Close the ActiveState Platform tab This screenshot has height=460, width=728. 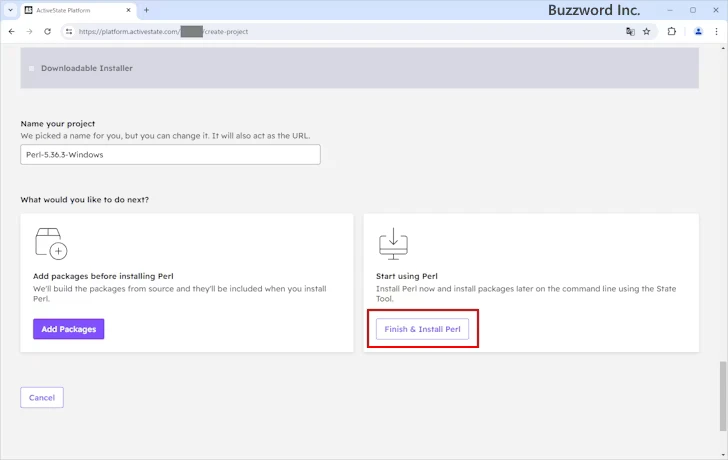[x=129, y=10]
